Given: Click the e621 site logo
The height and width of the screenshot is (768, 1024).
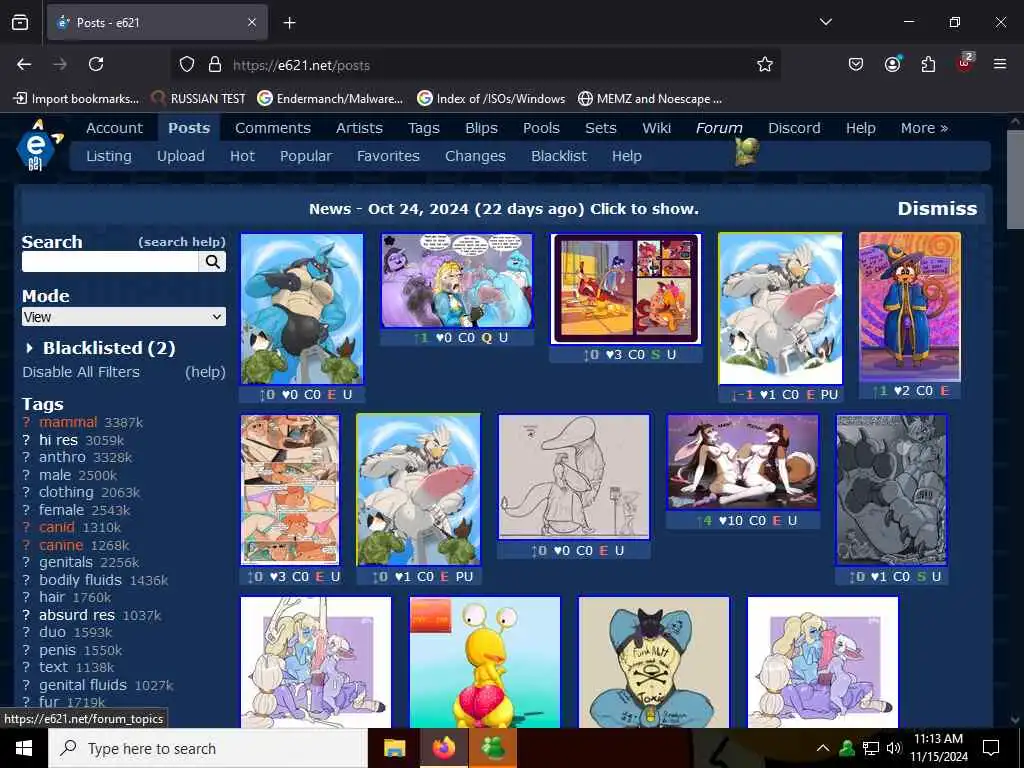Looking at the screenshot, I should [38, 145].
